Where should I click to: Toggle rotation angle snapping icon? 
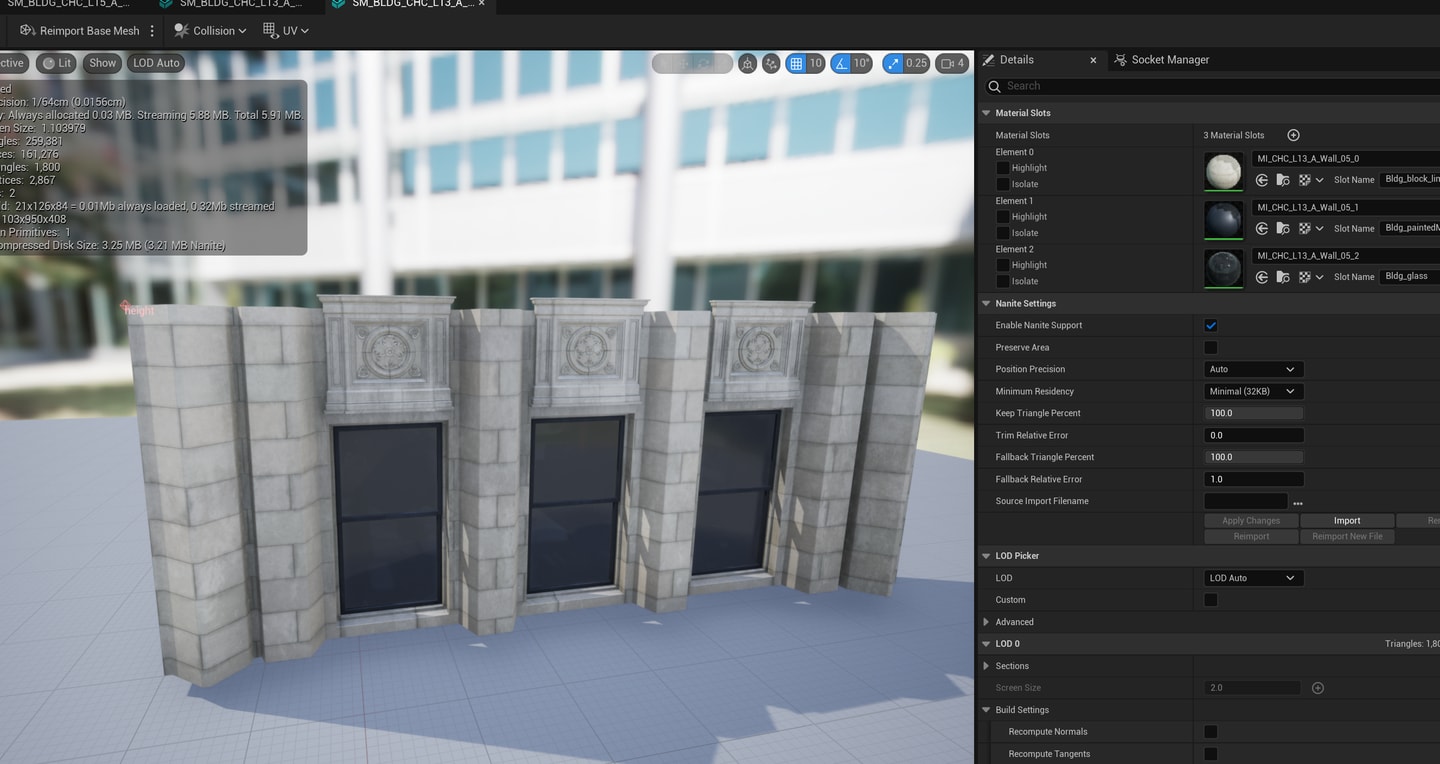pyautogui.click(x=841, y=63)
